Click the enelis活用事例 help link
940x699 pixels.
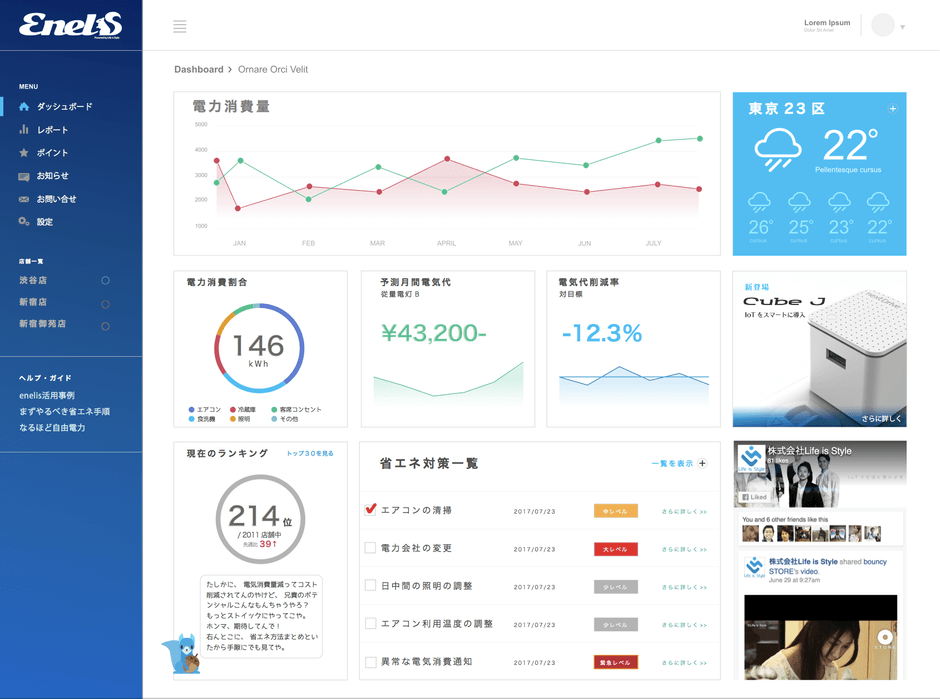click(47, 396)
